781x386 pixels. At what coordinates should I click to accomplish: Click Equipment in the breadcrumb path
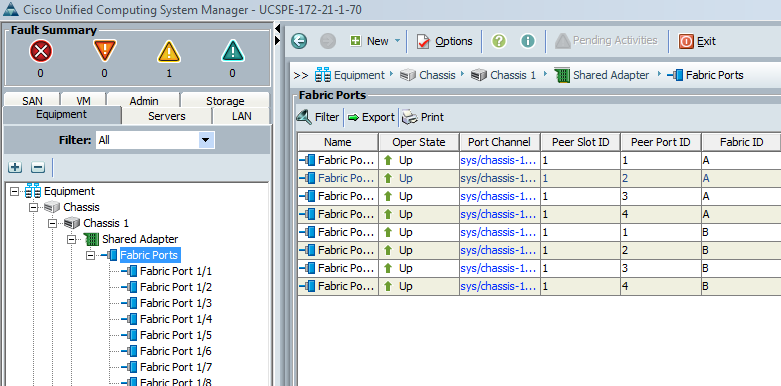[359, 75]
